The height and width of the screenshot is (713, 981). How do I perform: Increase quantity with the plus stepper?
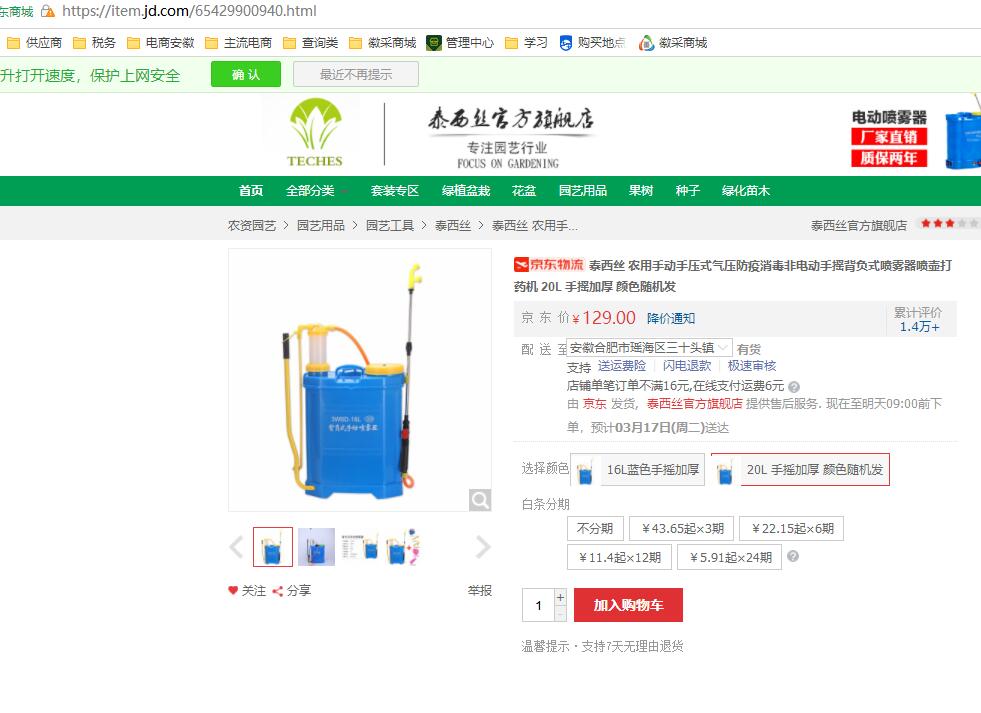[561, 597]
